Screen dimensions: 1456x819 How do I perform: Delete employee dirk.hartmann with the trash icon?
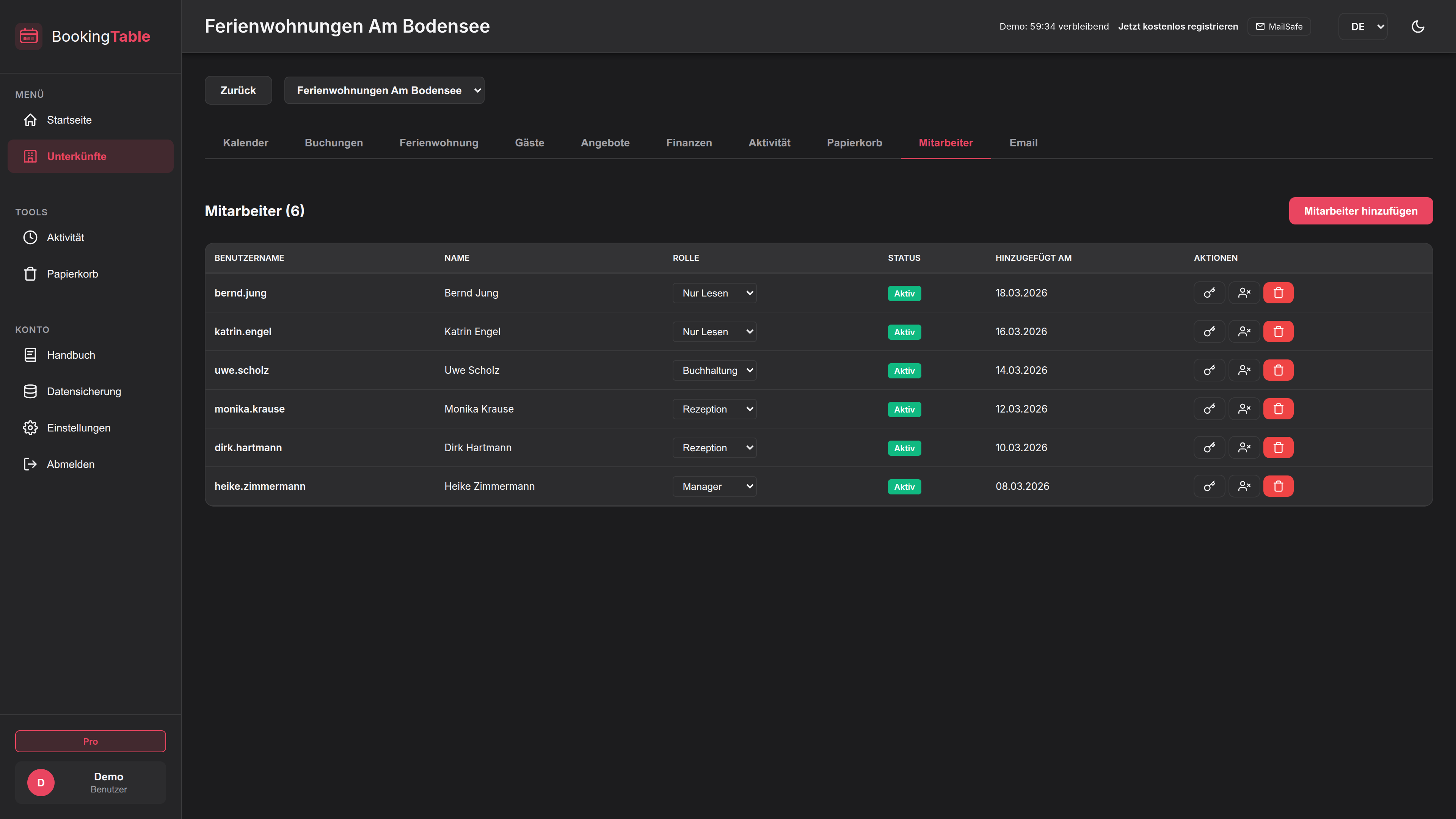click(x=1279, y=448)
